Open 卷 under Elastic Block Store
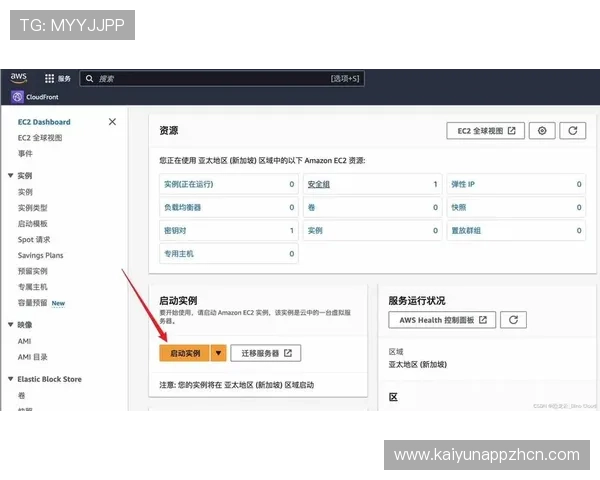Viewport: 600px width, 480px height. [21, 395]
